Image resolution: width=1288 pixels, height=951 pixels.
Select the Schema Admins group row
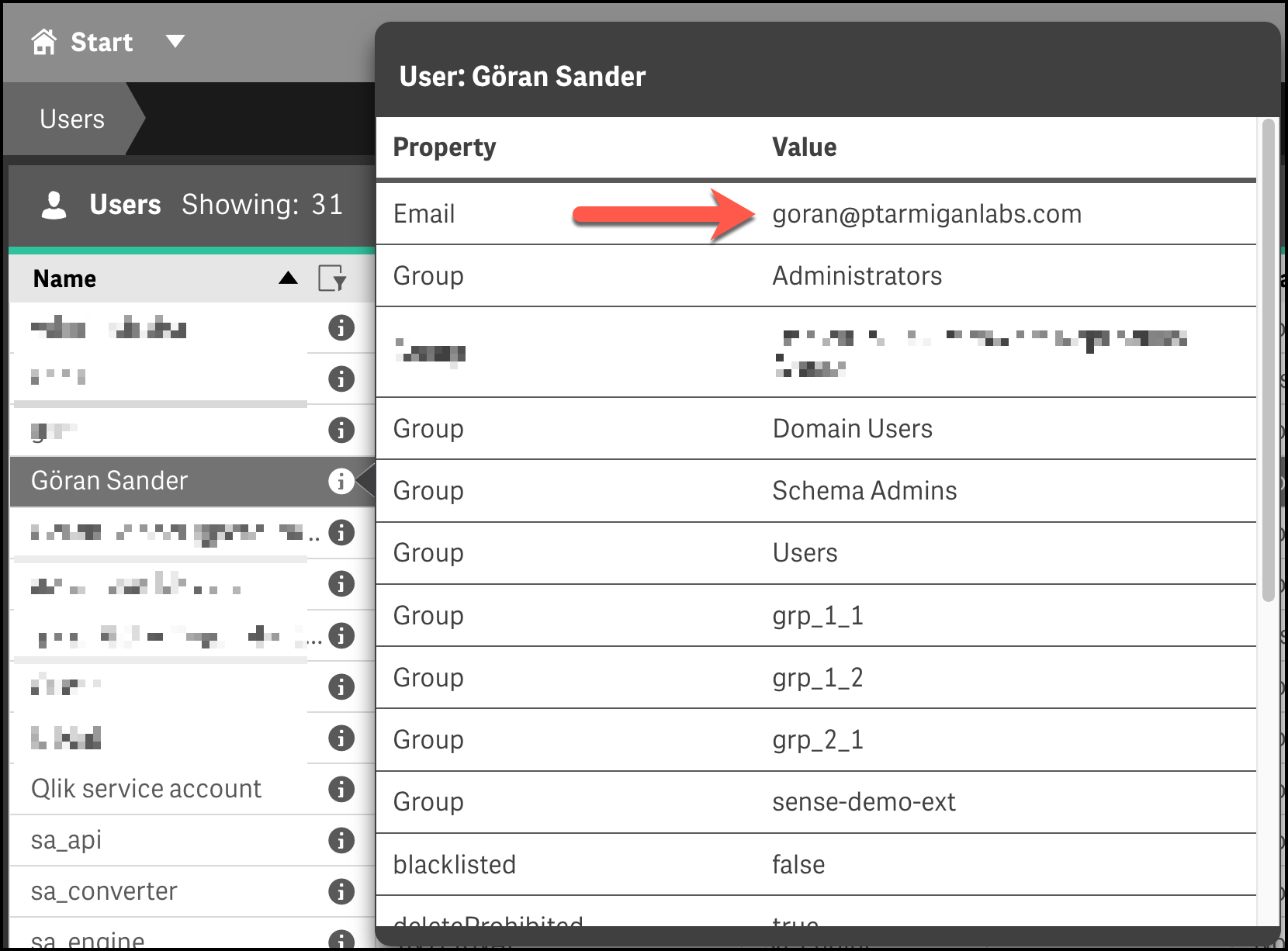(x=815, y=491)
